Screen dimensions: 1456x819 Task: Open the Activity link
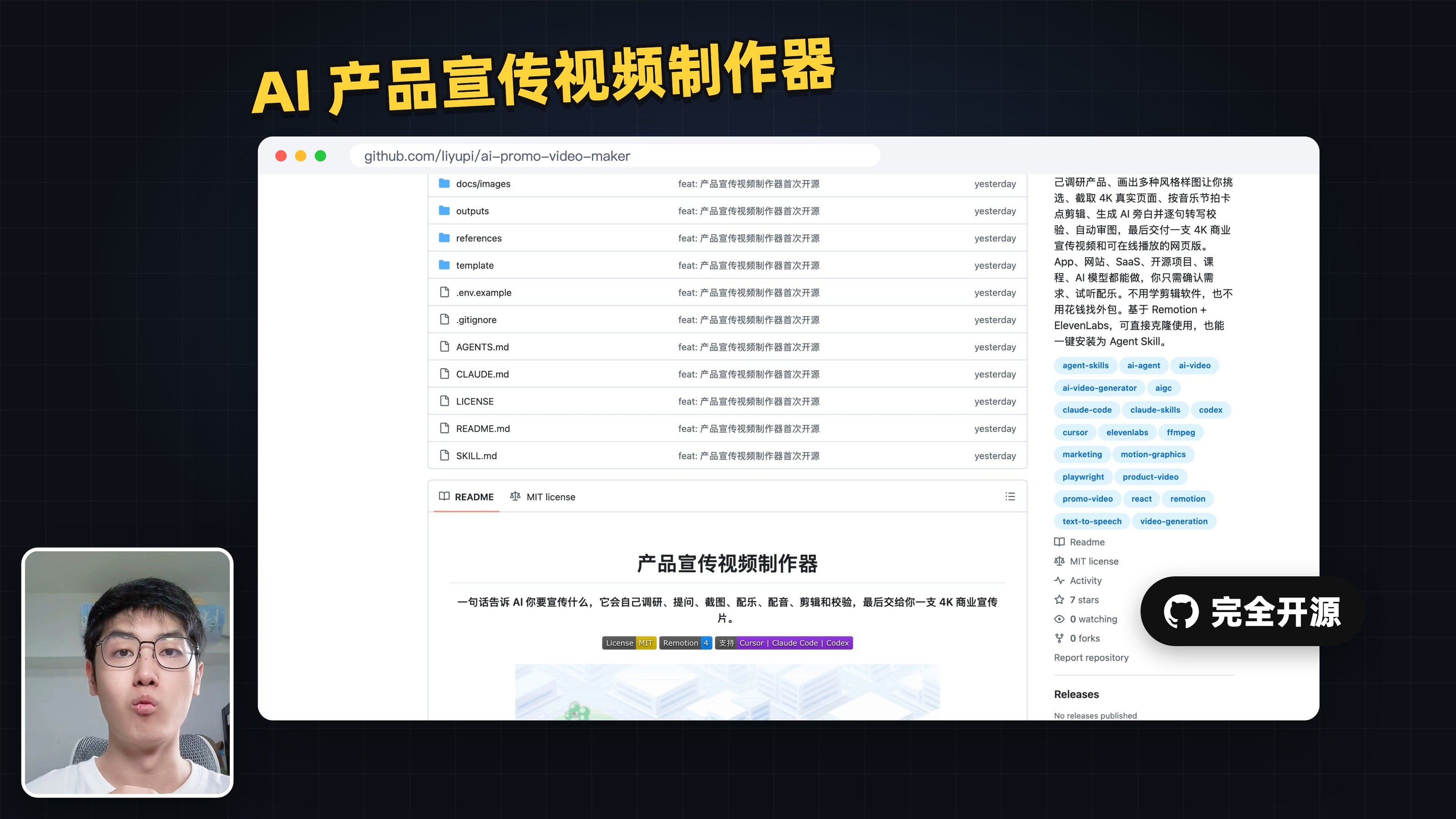[x=1078, y=581]
